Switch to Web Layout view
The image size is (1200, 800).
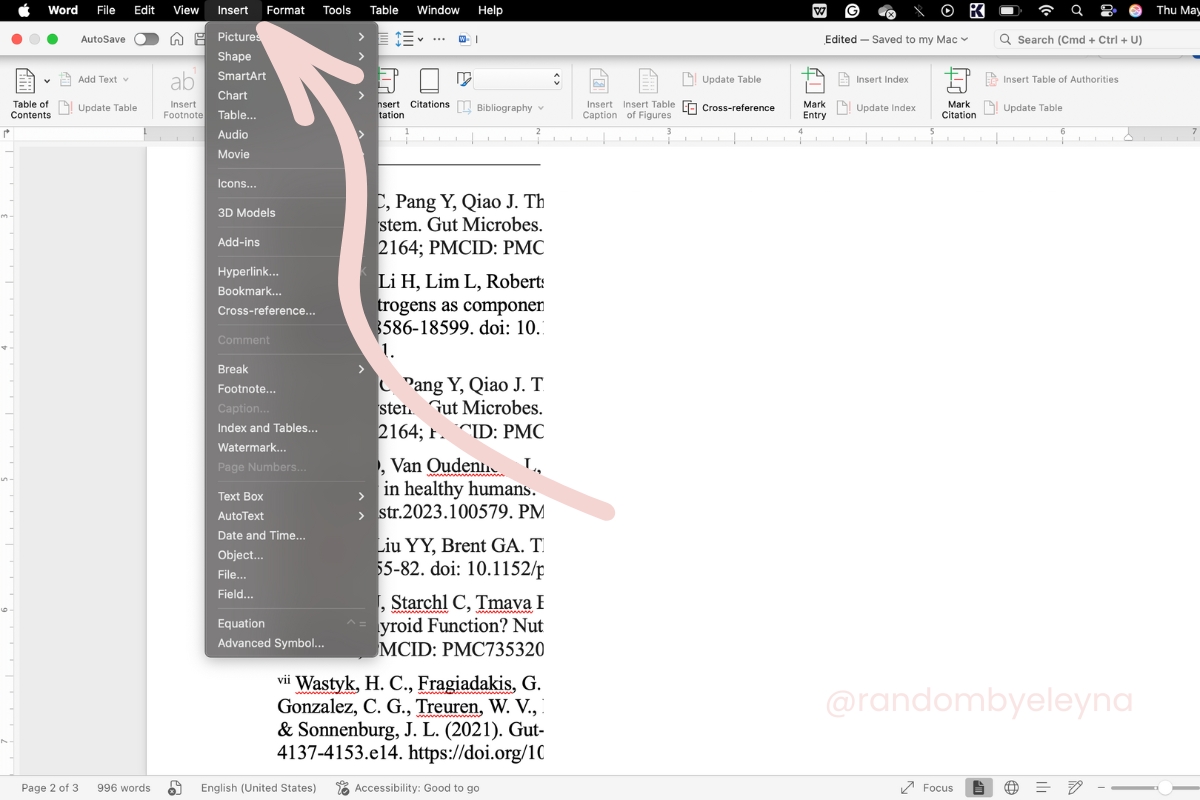1011,787
